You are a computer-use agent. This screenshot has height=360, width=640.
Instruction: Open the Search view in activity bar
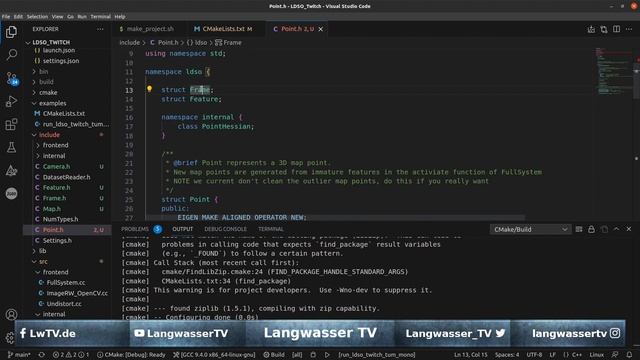(x=11, y=54)
